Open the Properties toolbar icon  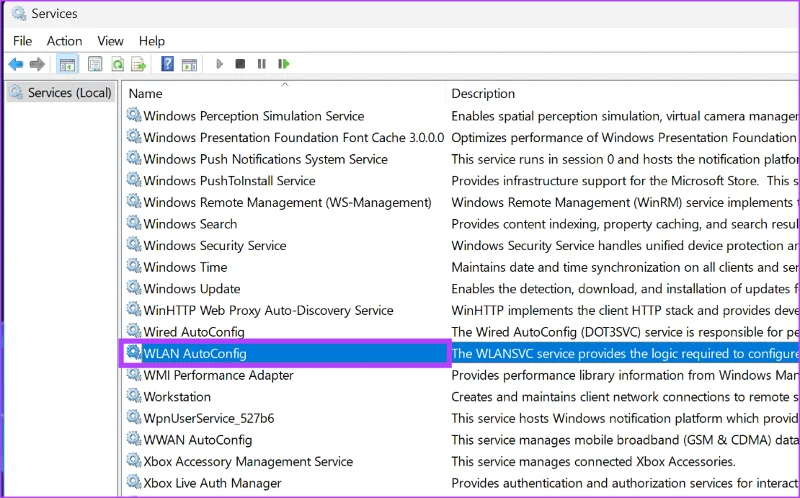(x=95, y=64)
